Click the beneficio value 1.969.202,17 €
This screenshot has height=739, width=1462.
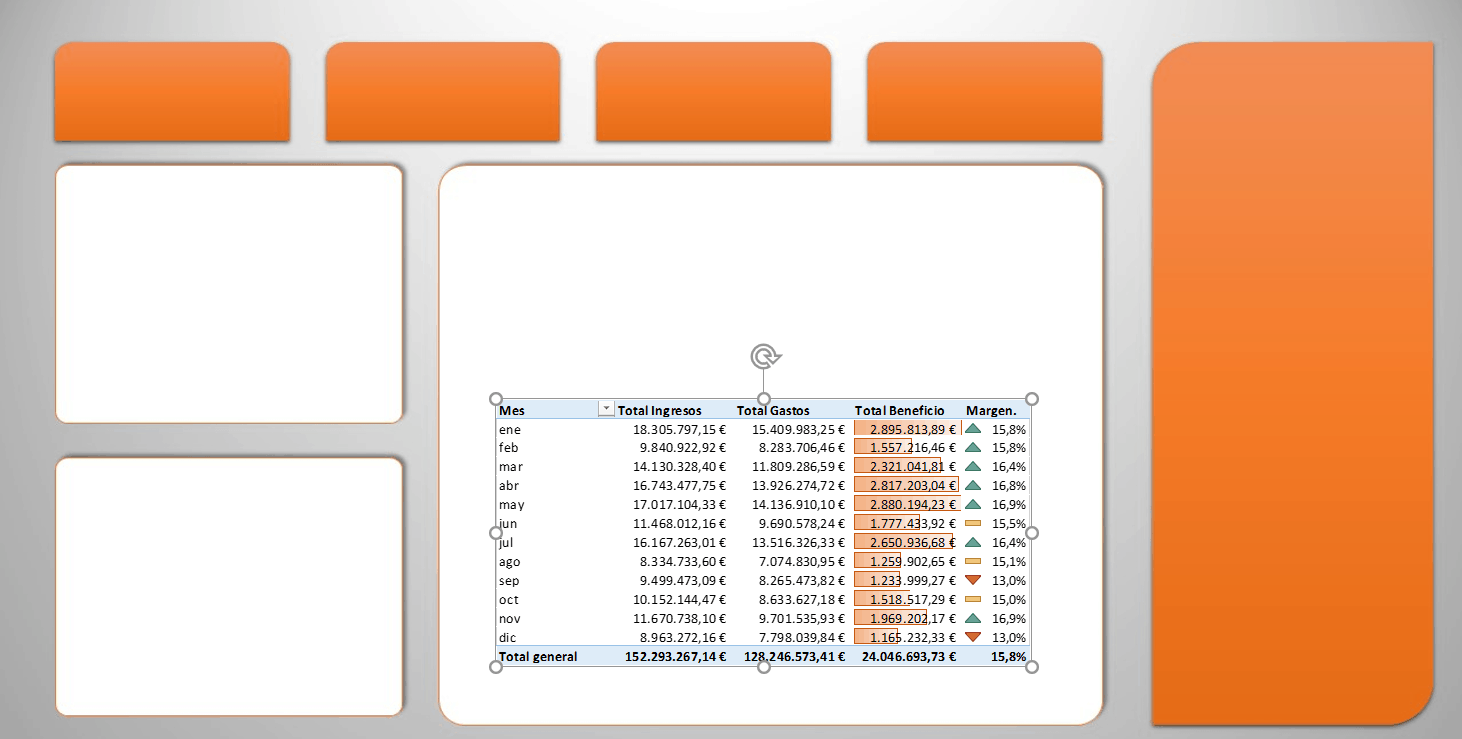(912, 618)
